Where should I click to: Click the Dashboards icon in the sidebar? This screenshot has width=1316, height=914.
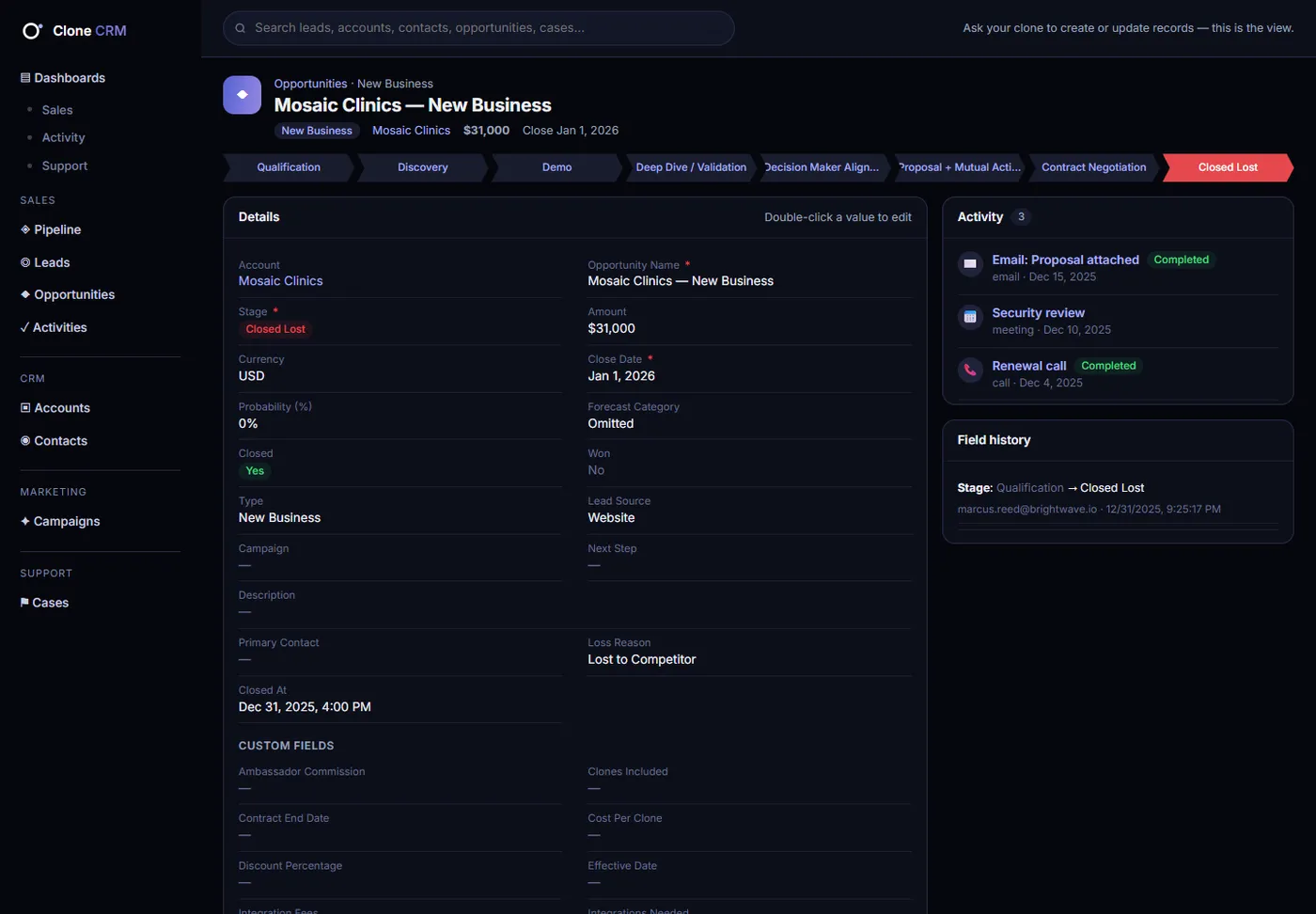(25, 78)
